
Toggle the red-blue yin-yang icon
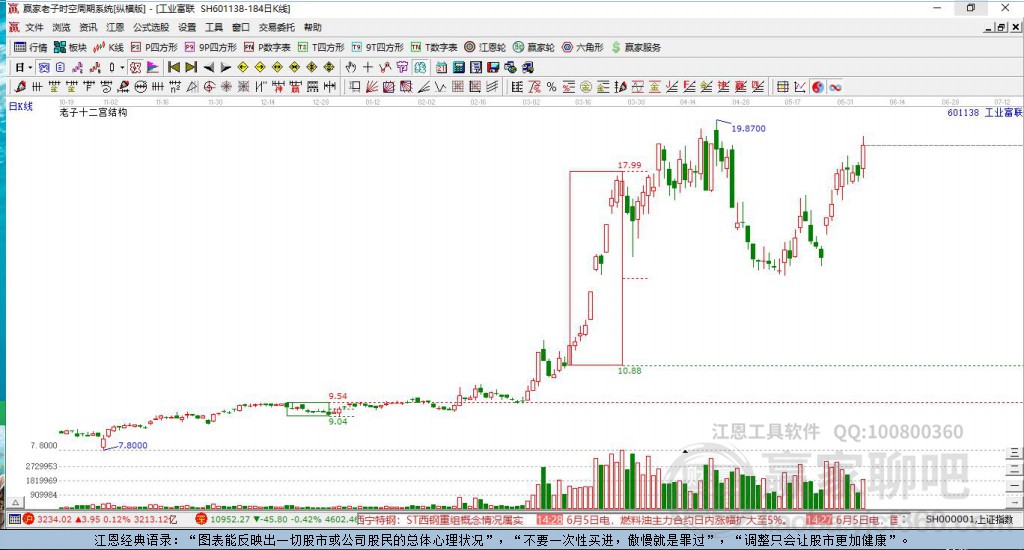point(817,87)
